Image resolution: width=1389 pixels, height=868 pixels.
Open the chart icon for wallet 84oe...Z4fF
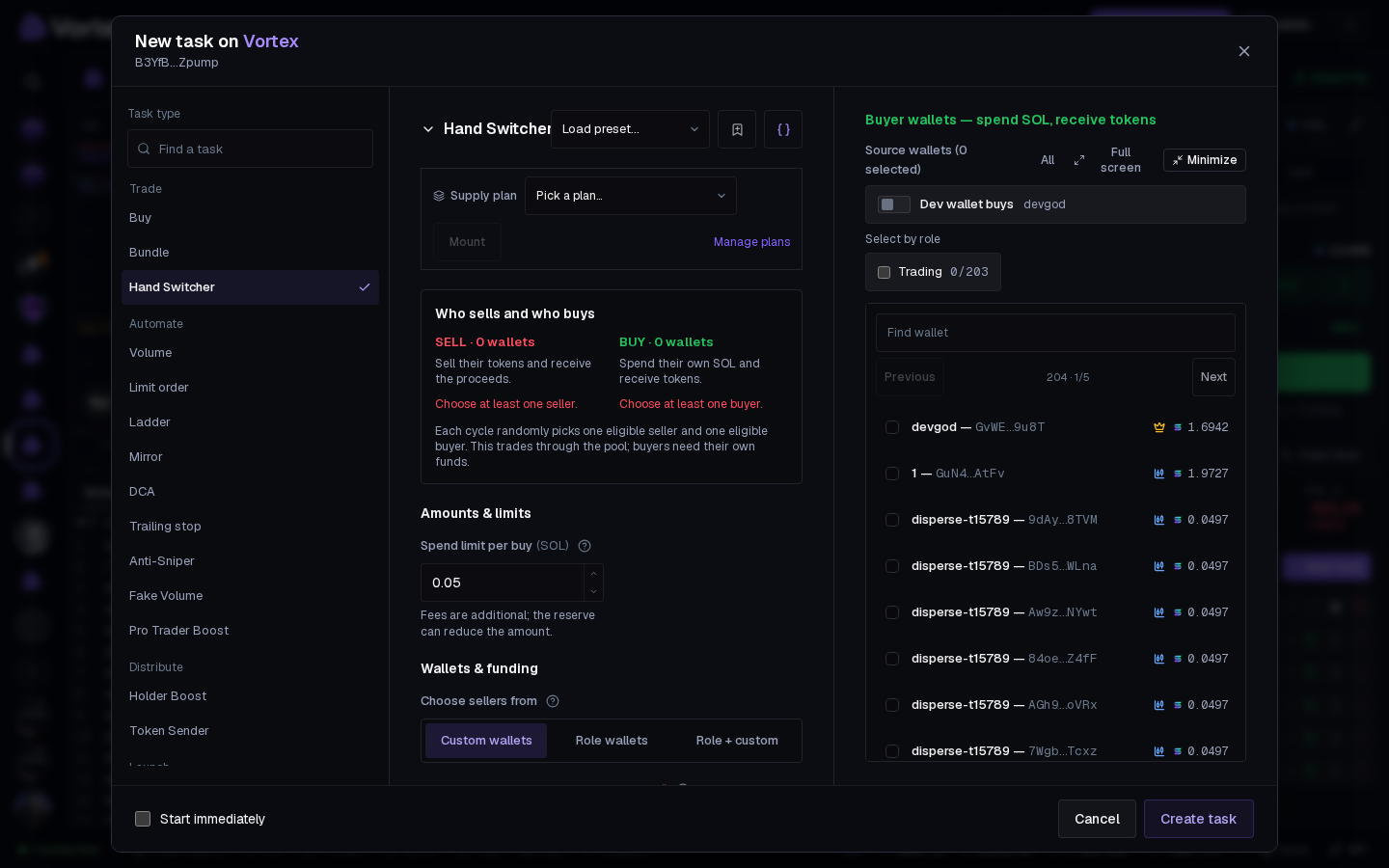(x=1159, y=659)
